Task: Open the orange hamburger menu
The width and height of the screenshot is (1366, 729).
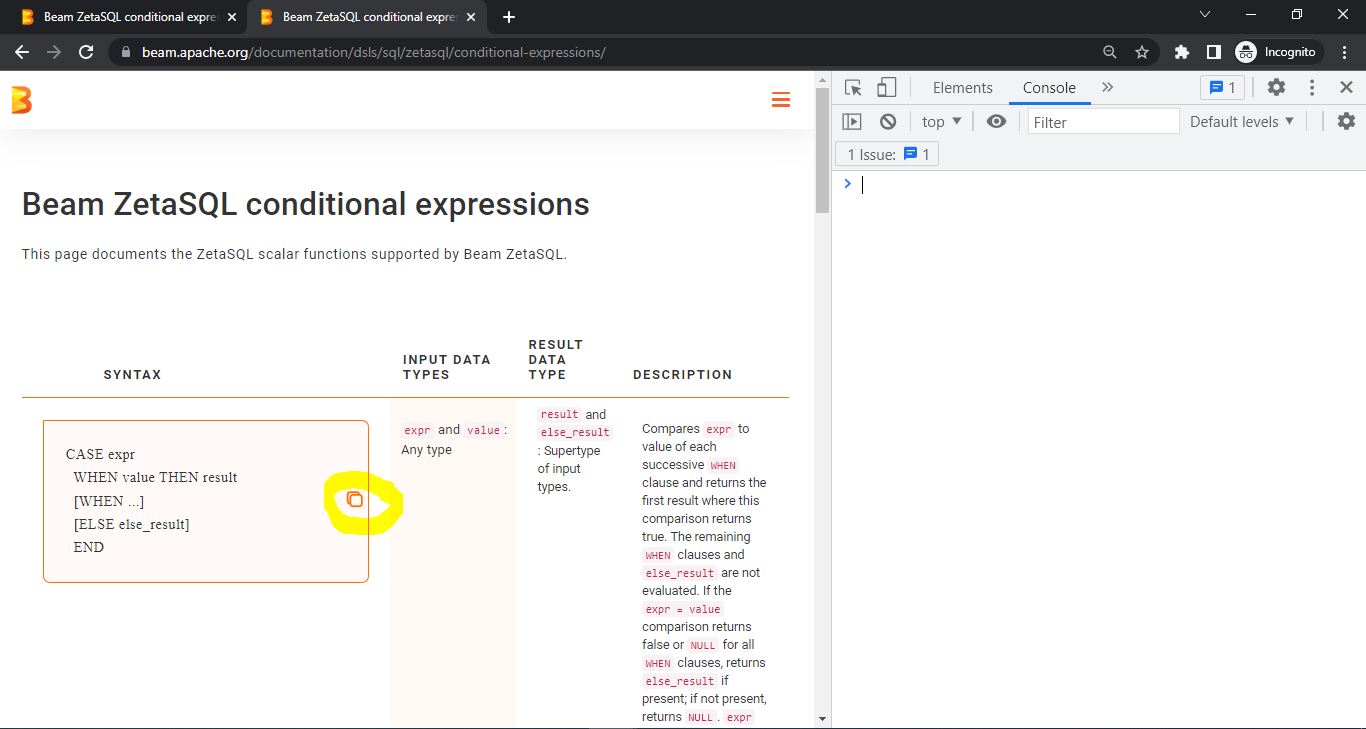Action: [x=781, y=100]
